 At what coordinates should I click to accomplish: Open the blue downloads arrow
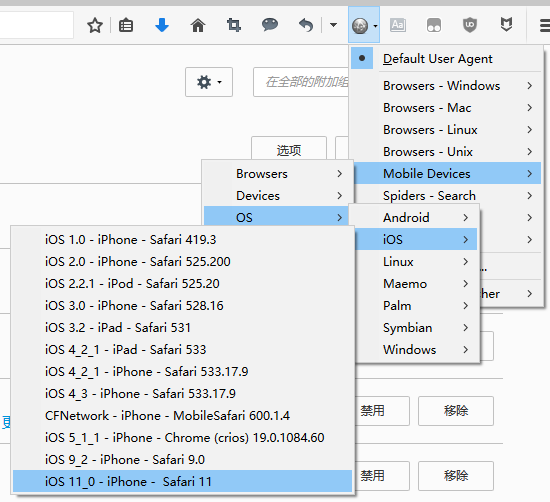coord(162,26)
